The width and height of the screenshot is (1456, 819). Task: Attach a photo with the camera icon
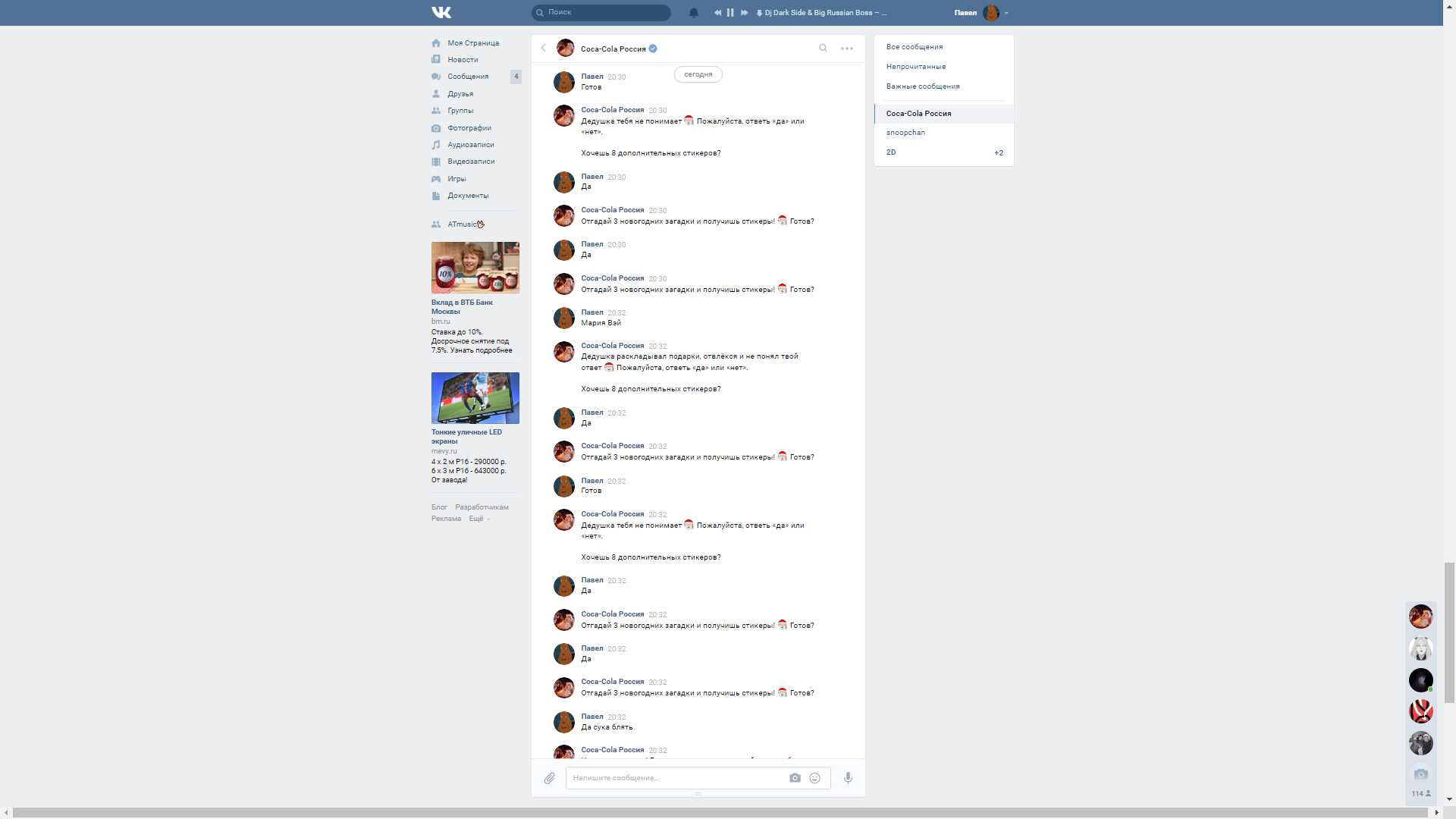795,778
